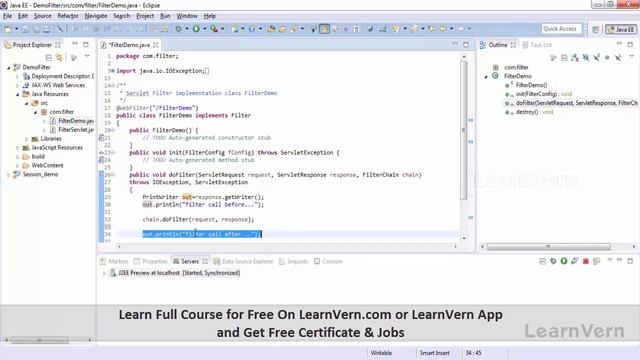
Task: Click the Save toolbar icon
Action: point(25,29)
